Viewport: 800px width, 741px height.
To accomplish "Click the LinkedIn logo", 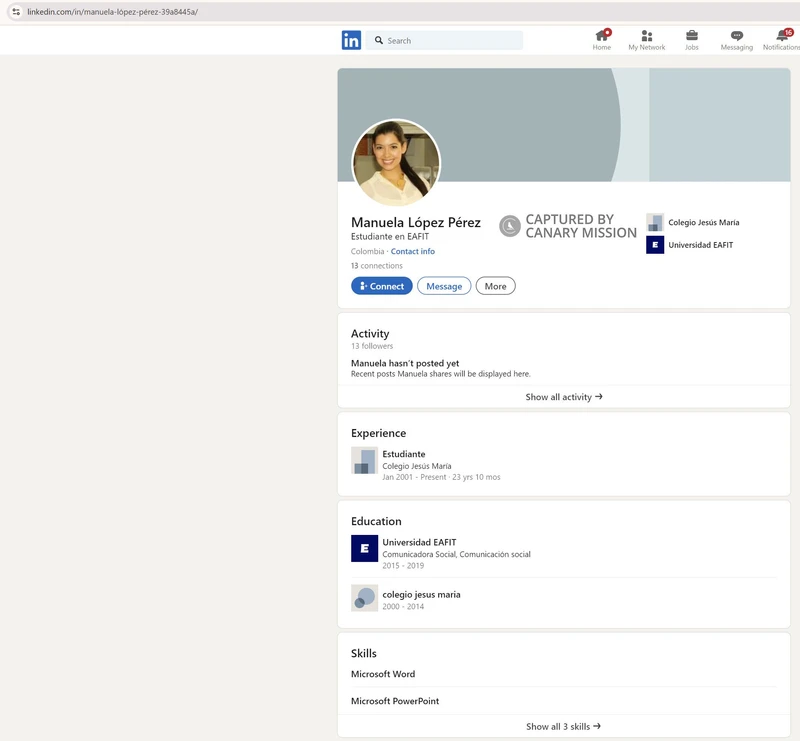I will pos(352,40).
